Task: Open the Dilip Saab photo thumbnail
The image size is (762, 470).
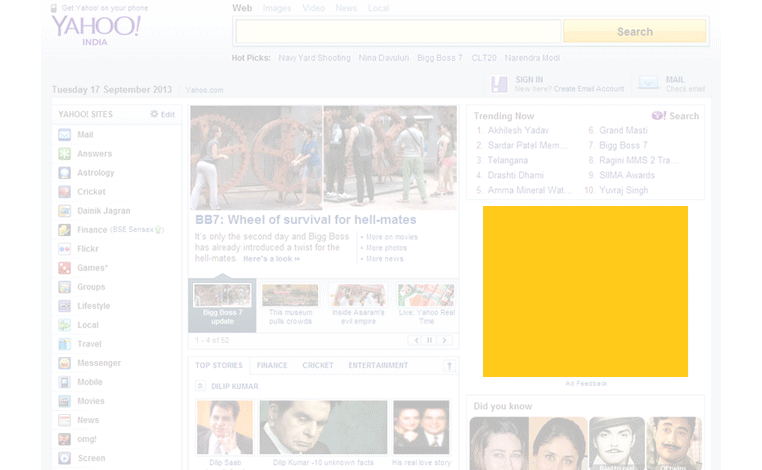Action: tap(225, 428)
